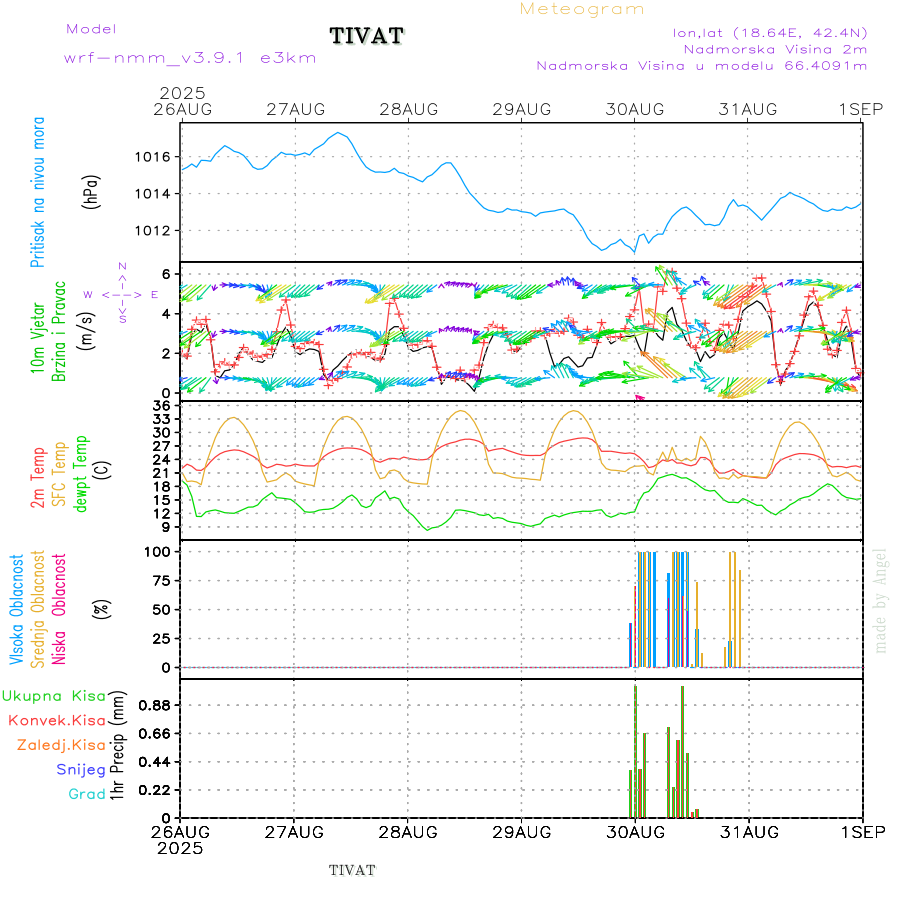Click the wind direction compass rose icon
Image resolution: width=900 pixels, height=900 pixels.
coord(121,294)
